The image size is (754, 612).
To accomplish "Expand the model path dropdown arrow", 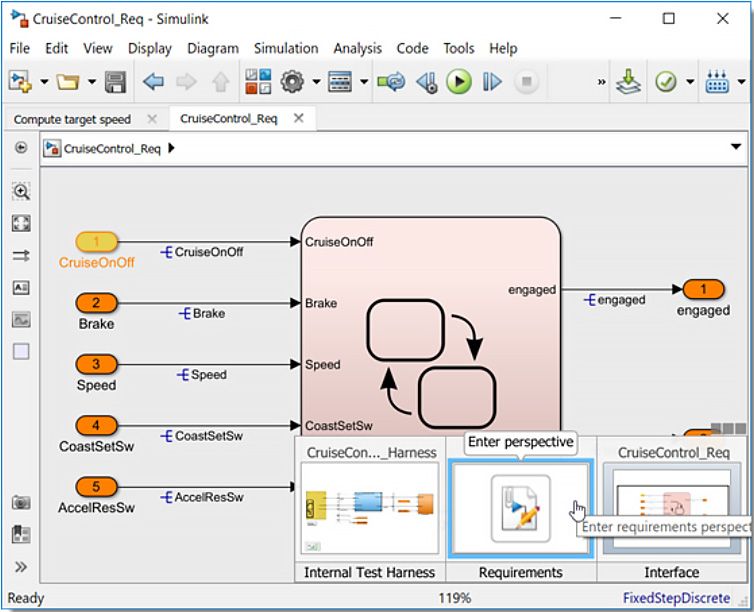I will (x=736, y=148).
